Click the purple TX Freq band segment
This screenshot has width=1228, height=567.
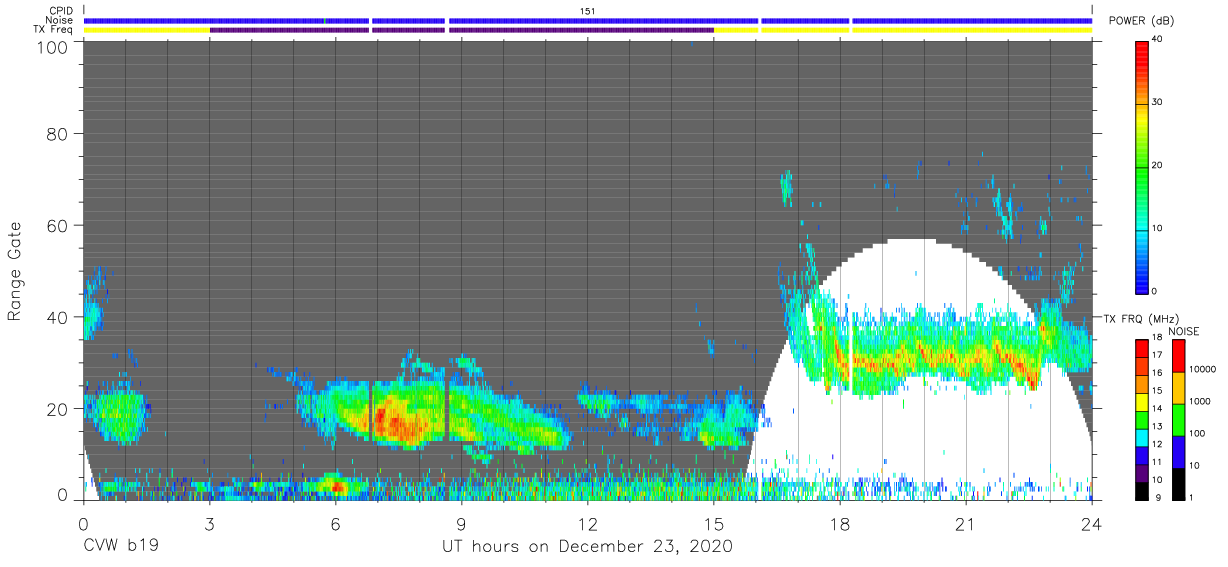[461, 30]
